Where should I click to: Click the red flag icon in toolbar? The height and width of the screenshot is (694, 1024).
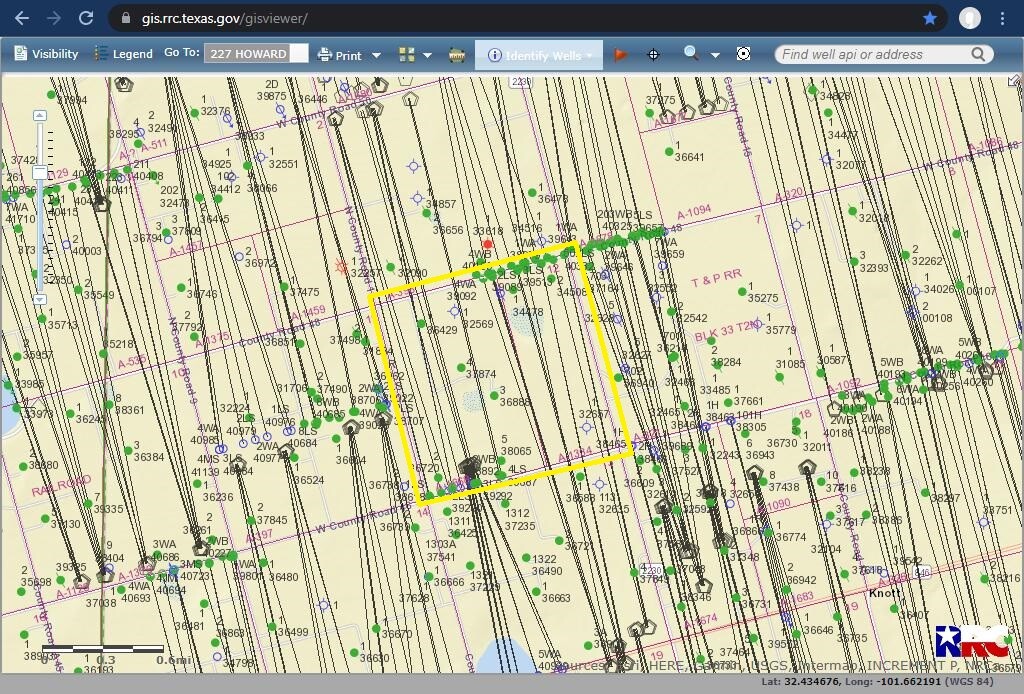click(x=621, y=55)
